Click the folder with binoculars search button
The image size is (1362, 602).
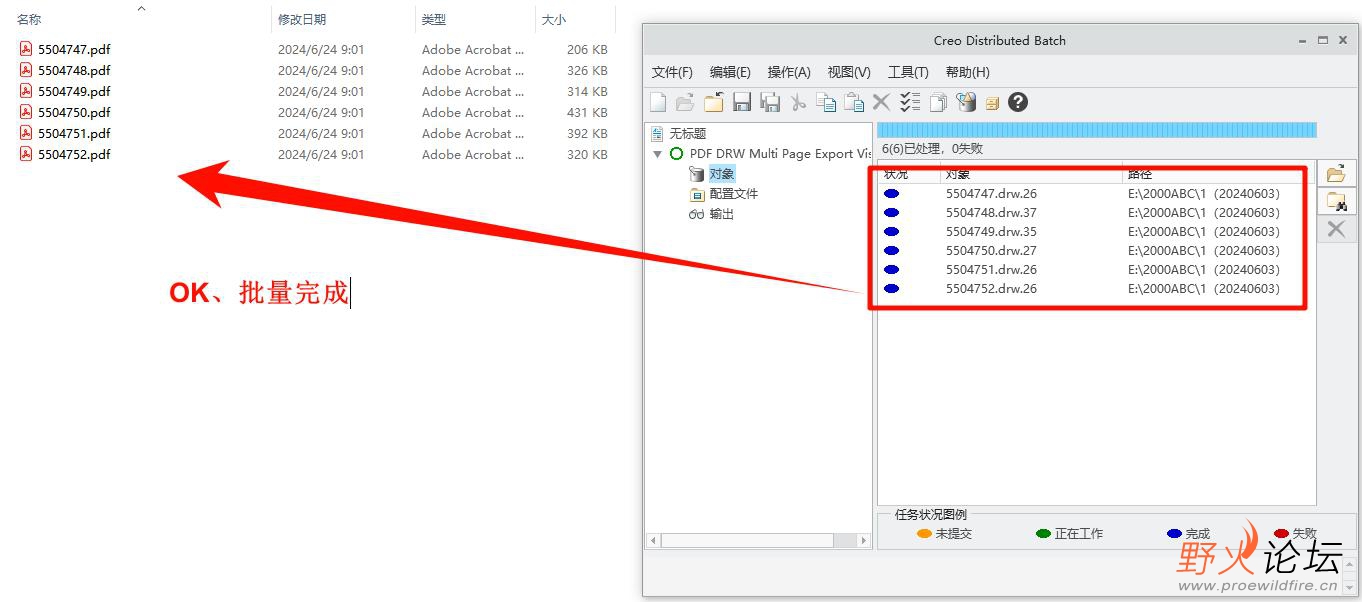pyautogui.click(x=1336, y=201)
